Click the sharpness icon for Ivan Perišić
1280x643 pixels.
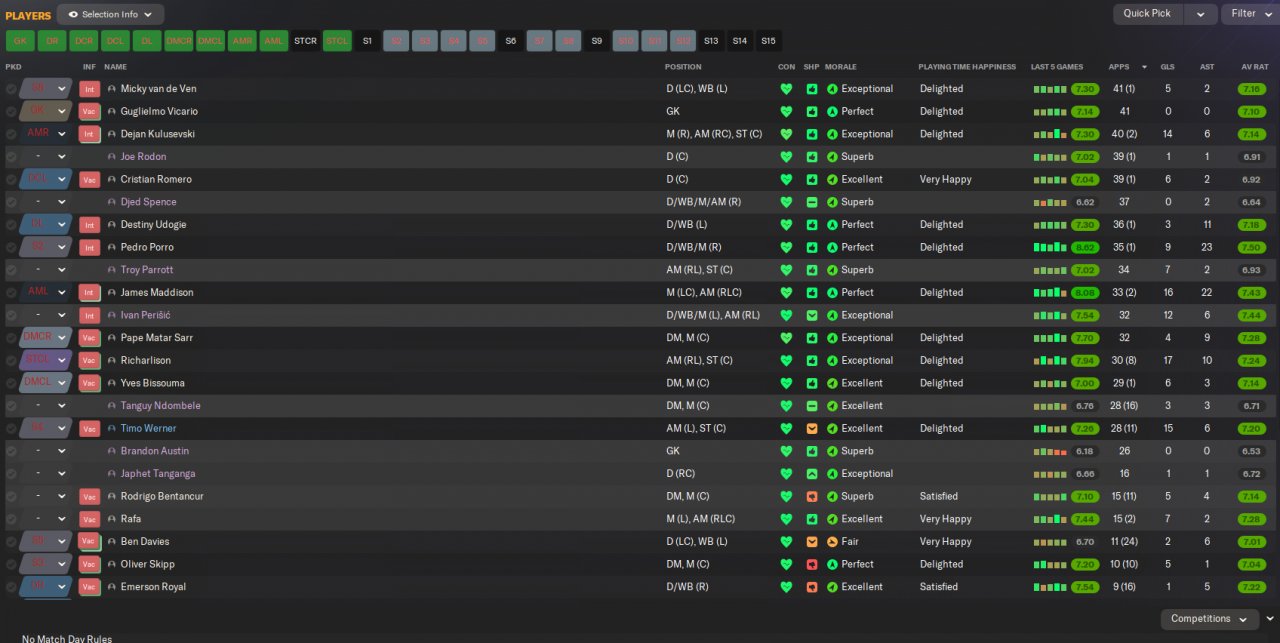point(812,315)
